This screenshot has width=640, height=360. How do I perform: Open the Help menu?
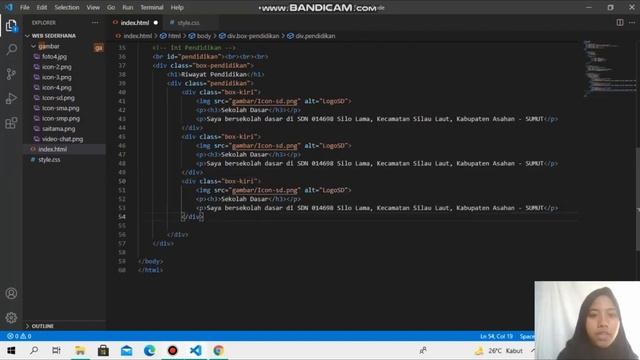tap(177, 7)
